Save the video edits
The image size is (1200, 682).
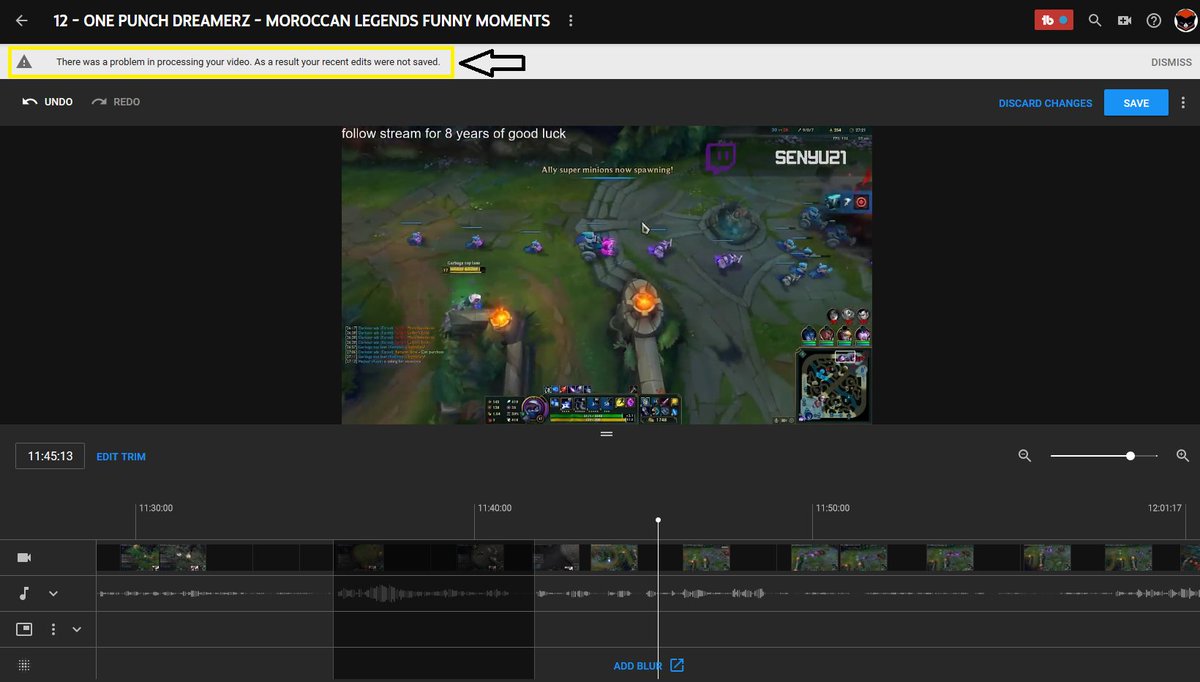(1136, 103)
